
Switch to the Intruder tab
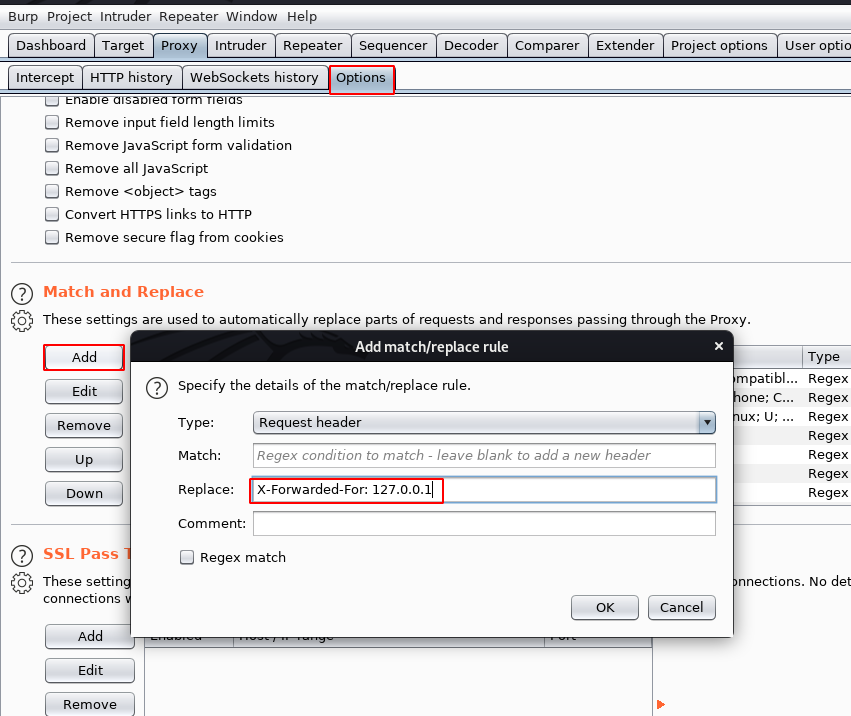pyautogui.click(x=240, y=46)
